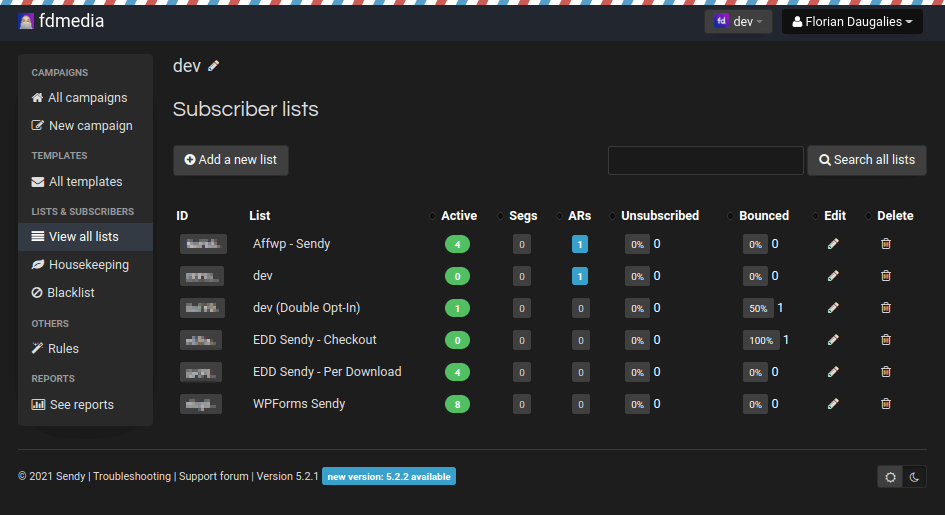Open the EDD Sendy - Checkout list name
The image size is (945, 515).
click(315, 340)
